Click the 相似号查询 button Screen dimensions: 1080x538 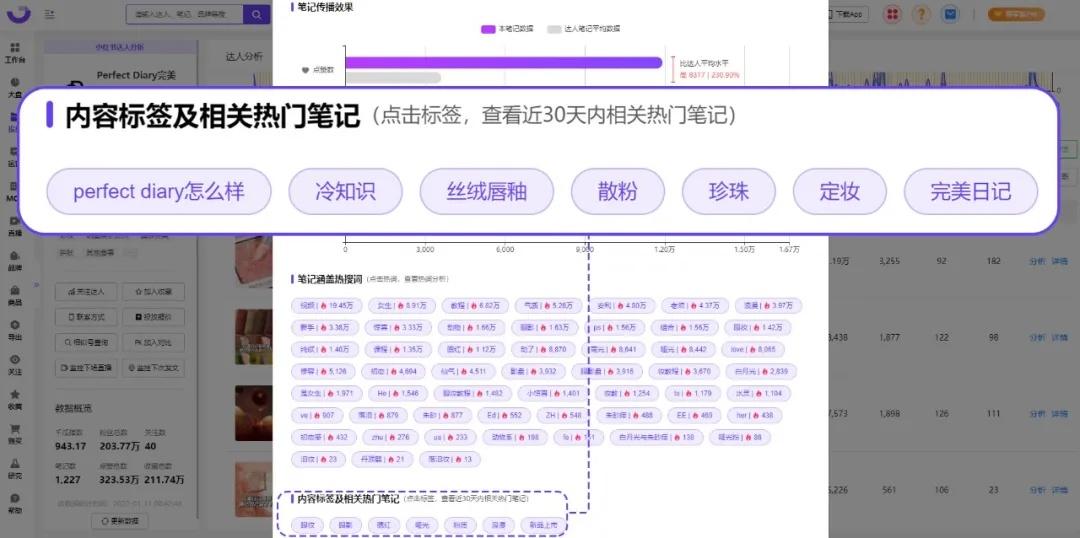[86, 342]
